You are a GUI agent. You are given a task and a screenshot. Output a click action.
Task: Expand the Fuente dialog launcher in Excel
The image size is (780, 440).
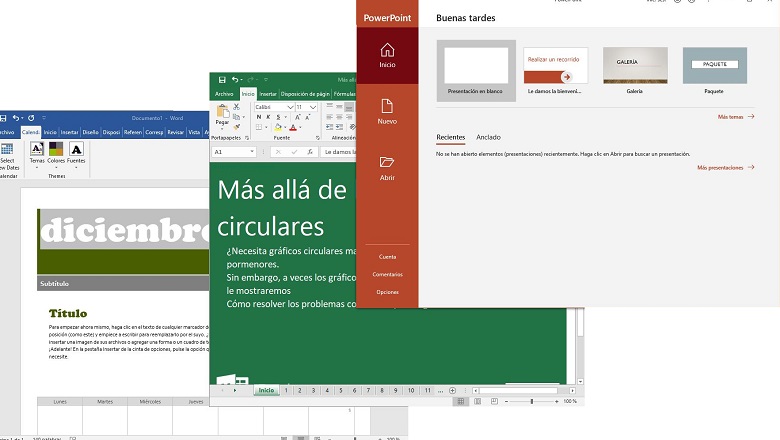coord(317,138)
